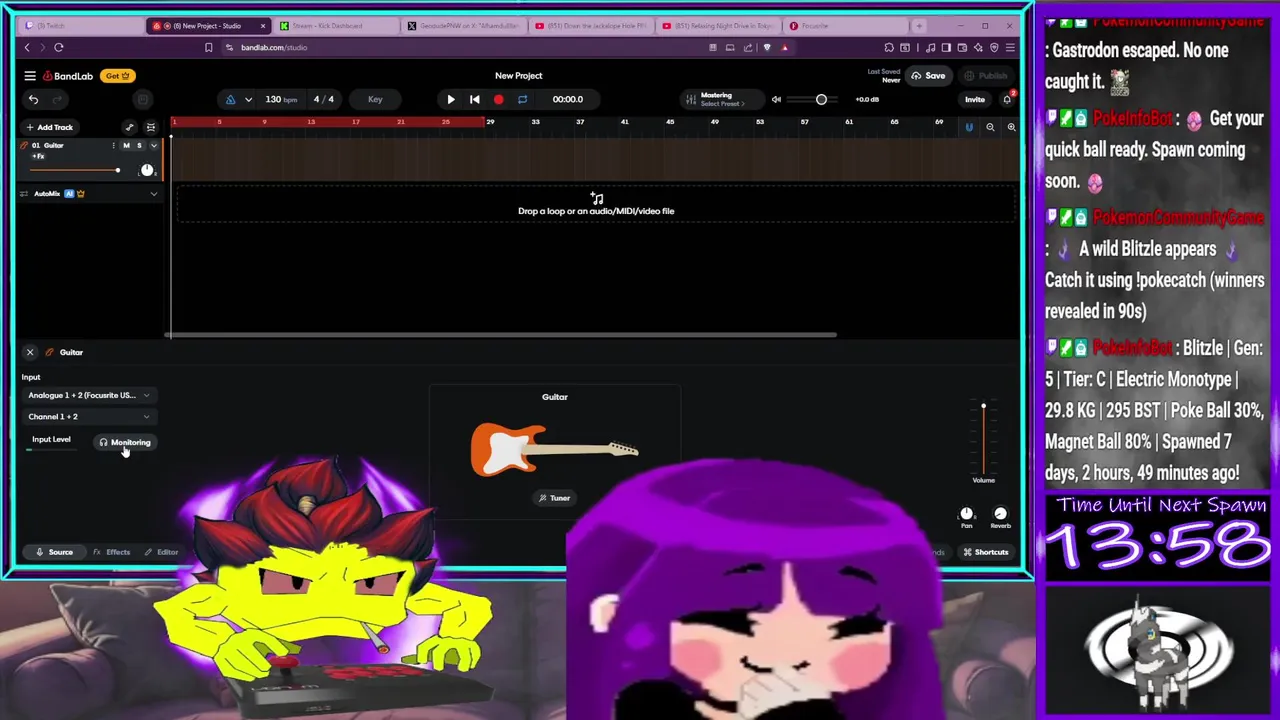The width and height of the screenshot is (1280, 720).
Task: Open the Key selector
Action: coord(375,99)
